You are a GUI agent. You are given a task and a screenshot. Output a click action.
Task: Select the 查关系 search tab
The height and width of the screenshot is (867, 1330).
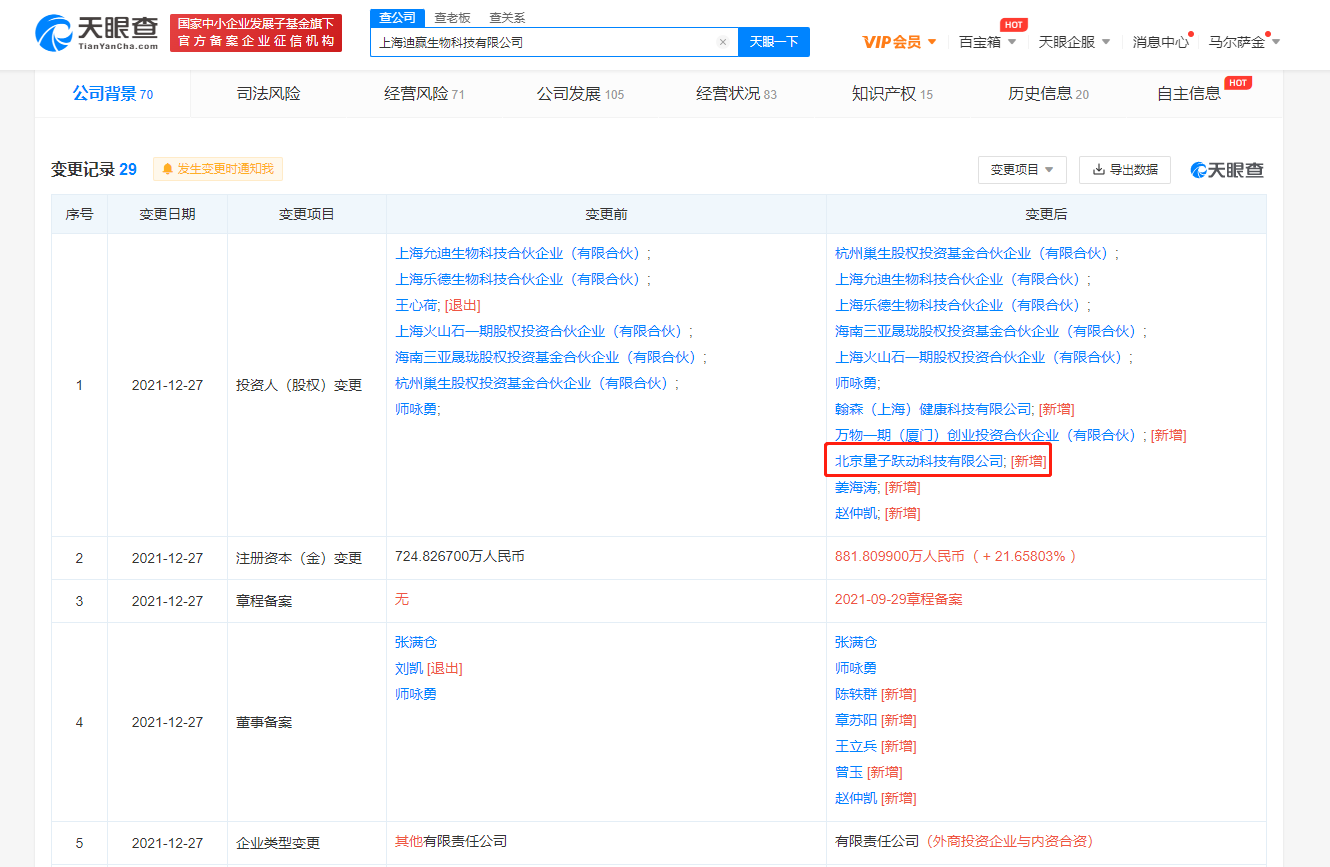click(x=507, y=18)
